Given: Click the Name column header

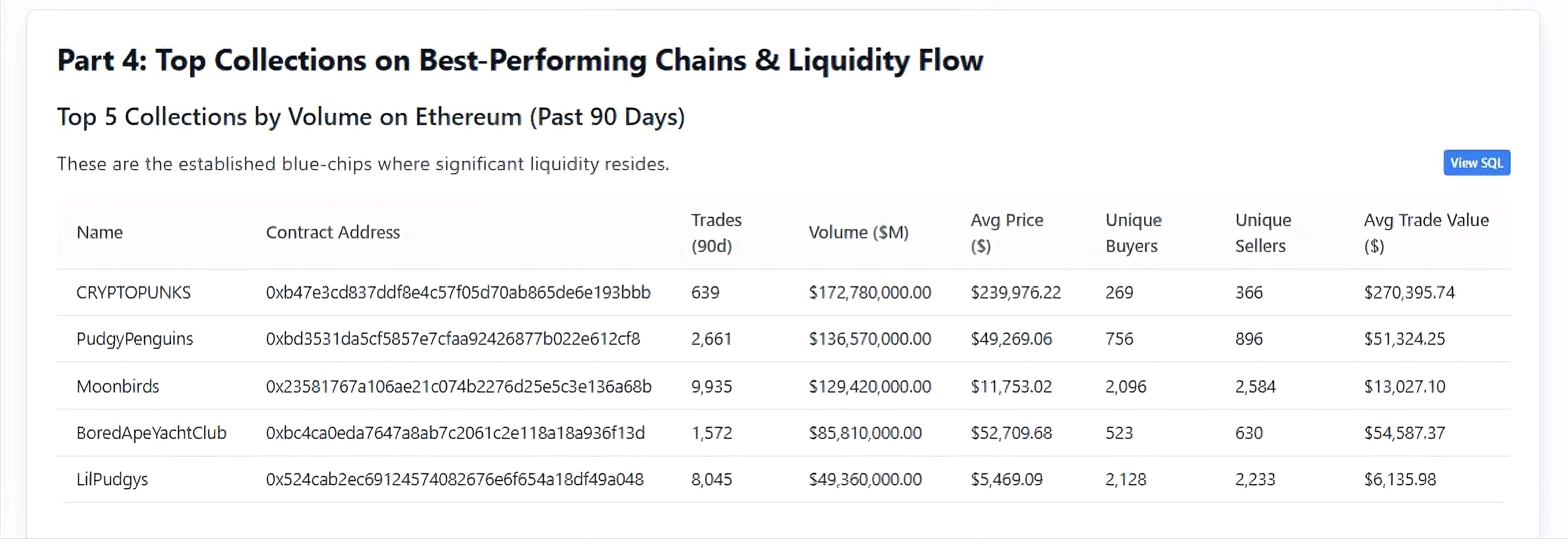Looking at the screenshot, I should coord(100,232).
